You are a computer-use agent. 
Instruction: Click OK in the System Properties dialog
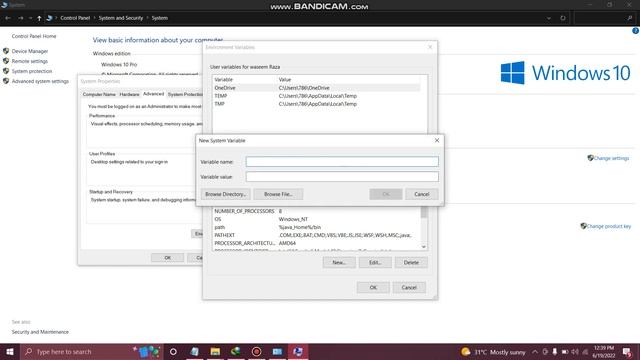pos(167,258)
